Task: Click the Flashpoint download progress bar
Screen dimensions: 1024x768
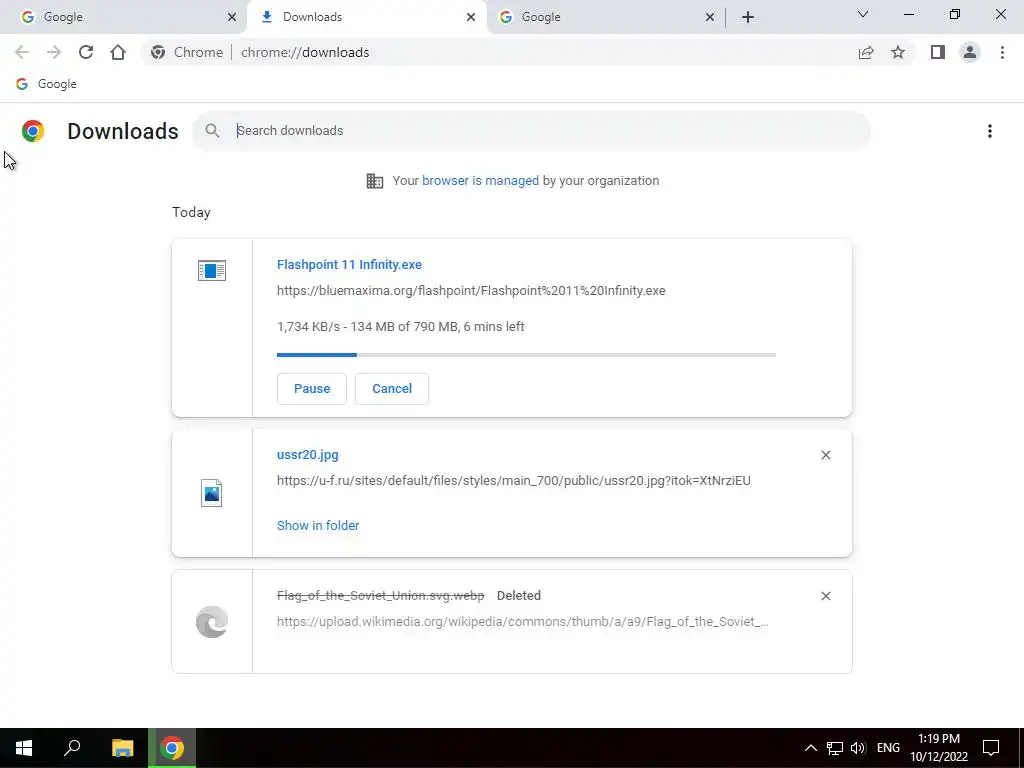Action: point(526,355)
